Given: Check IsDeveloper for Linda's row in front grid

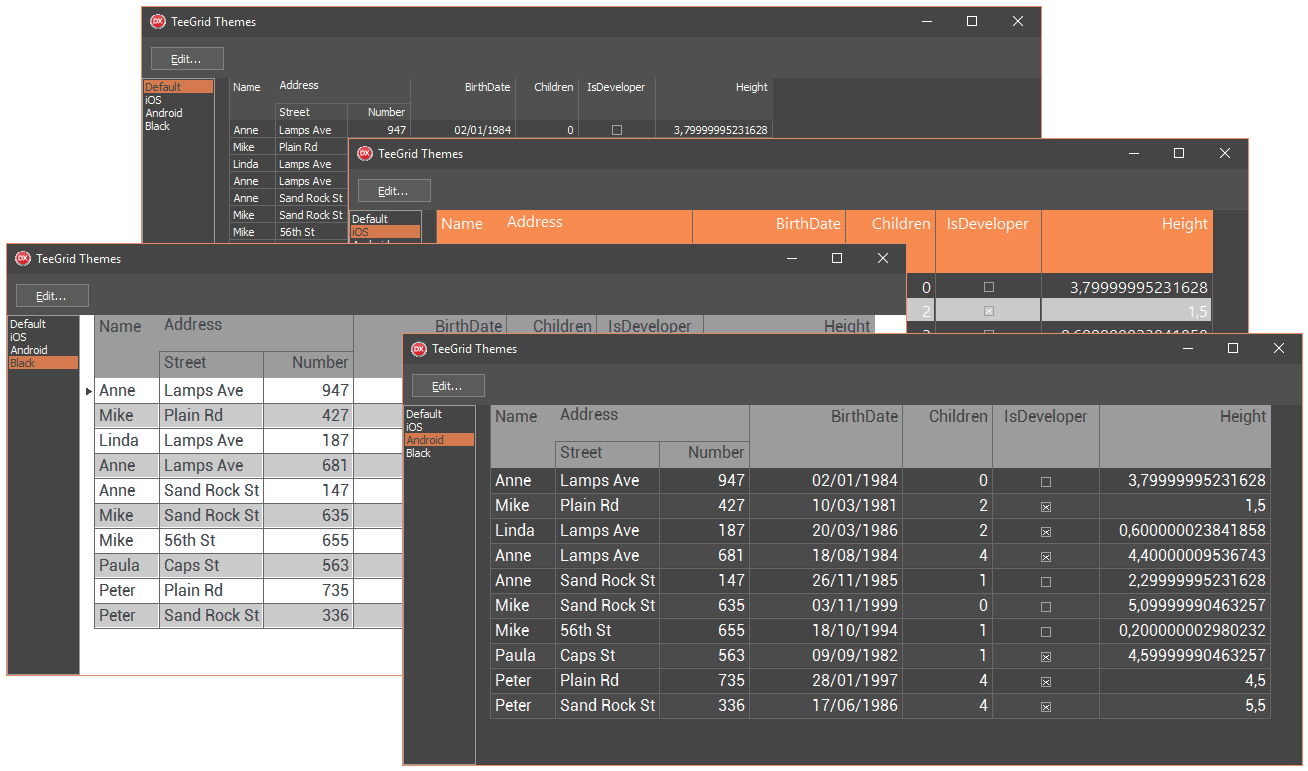Looking at the screenshot, I should point(1046,532).
